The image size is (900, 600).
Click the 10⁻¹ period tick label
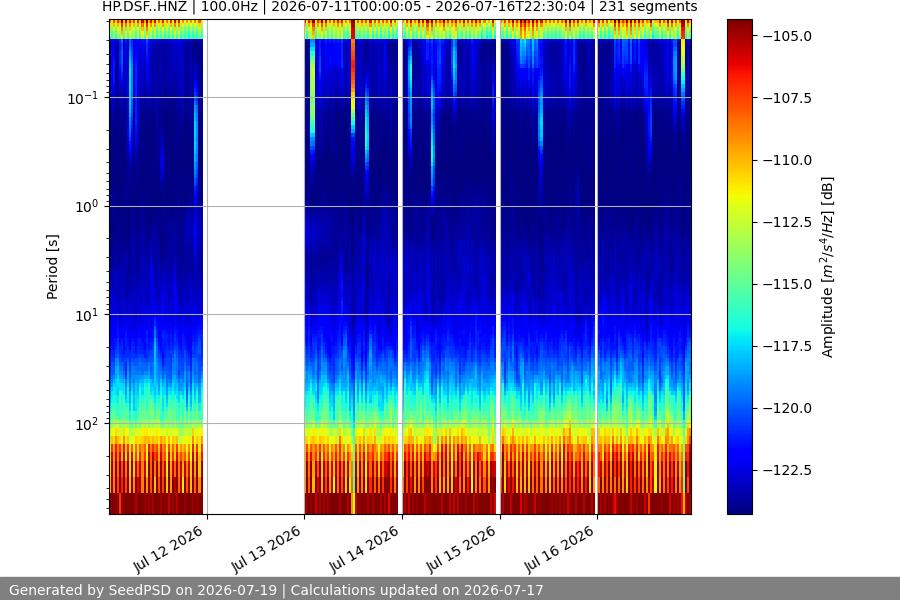pos(83,98)
